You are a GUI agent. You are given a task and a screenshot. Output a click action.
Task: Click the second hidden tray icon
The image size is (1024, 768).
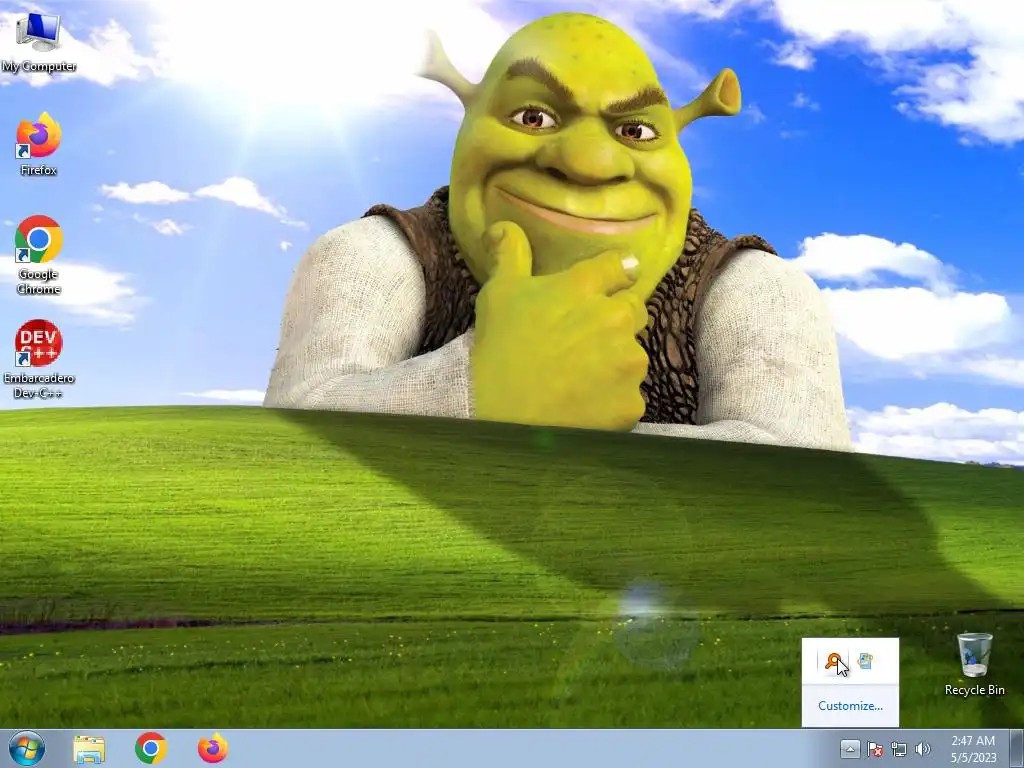865,662
